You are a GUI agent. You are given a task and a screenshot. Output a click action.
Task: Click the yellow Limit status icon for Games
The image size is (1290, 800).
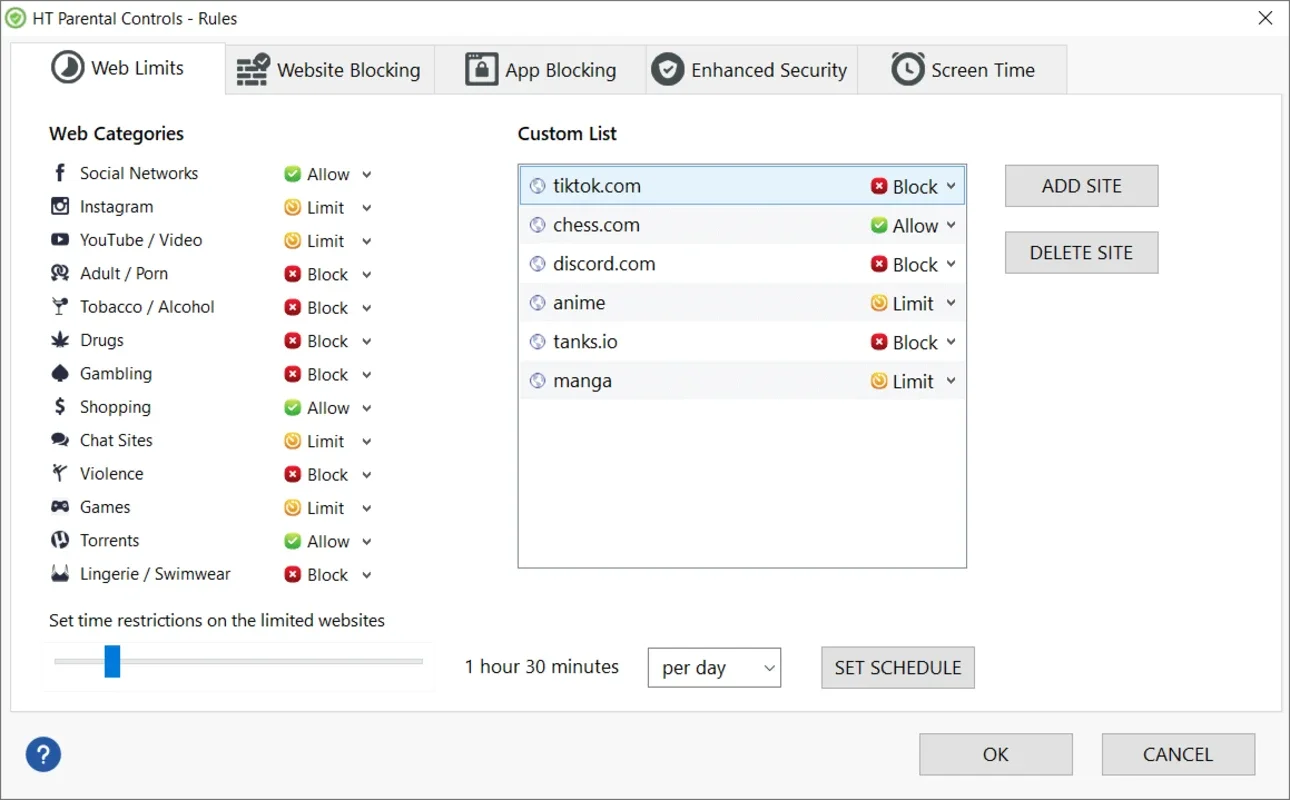[x=292, y=508]
